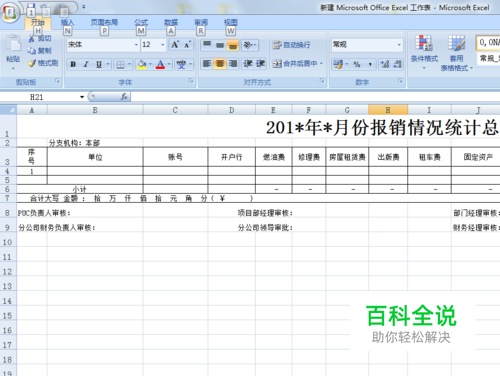500x376 pixels.
Task: Toggle Italic formatting
Action: coord(86,64)
